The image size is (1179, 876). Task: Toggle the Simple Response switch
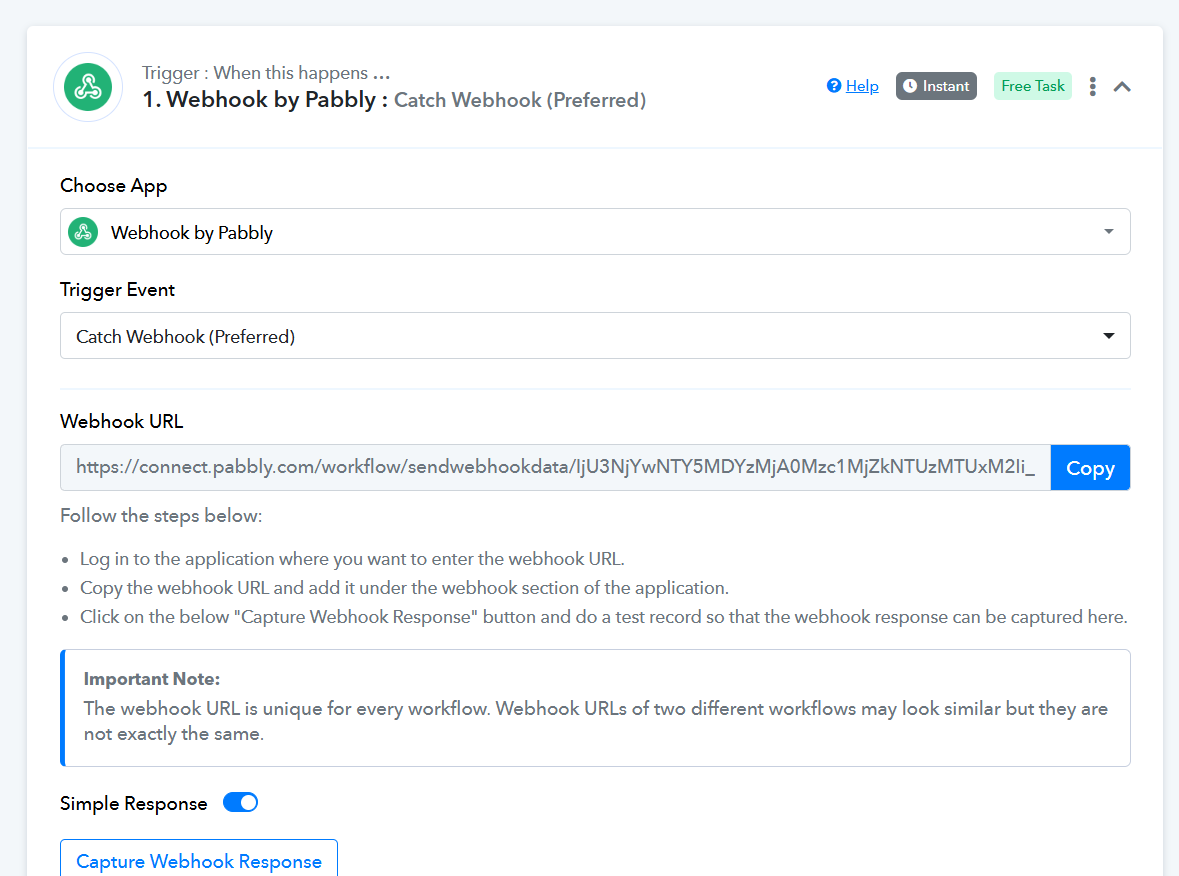[x=241, y=802]
